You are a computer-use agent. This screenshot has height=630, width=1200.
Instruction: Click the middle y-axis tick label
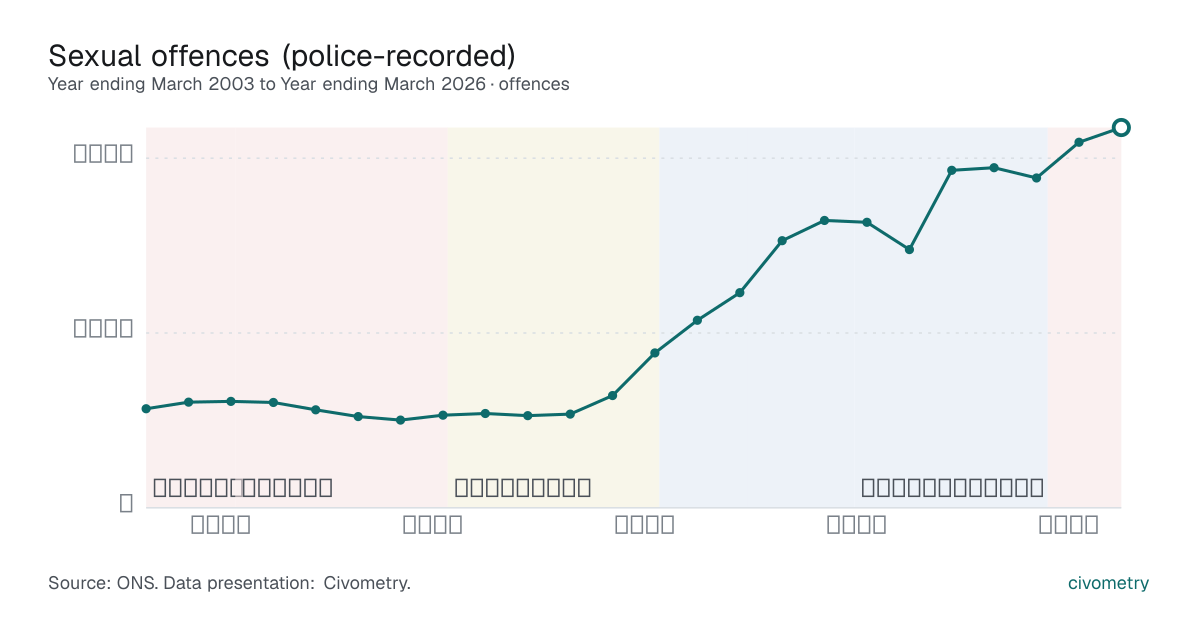click(x=104, y=329)
